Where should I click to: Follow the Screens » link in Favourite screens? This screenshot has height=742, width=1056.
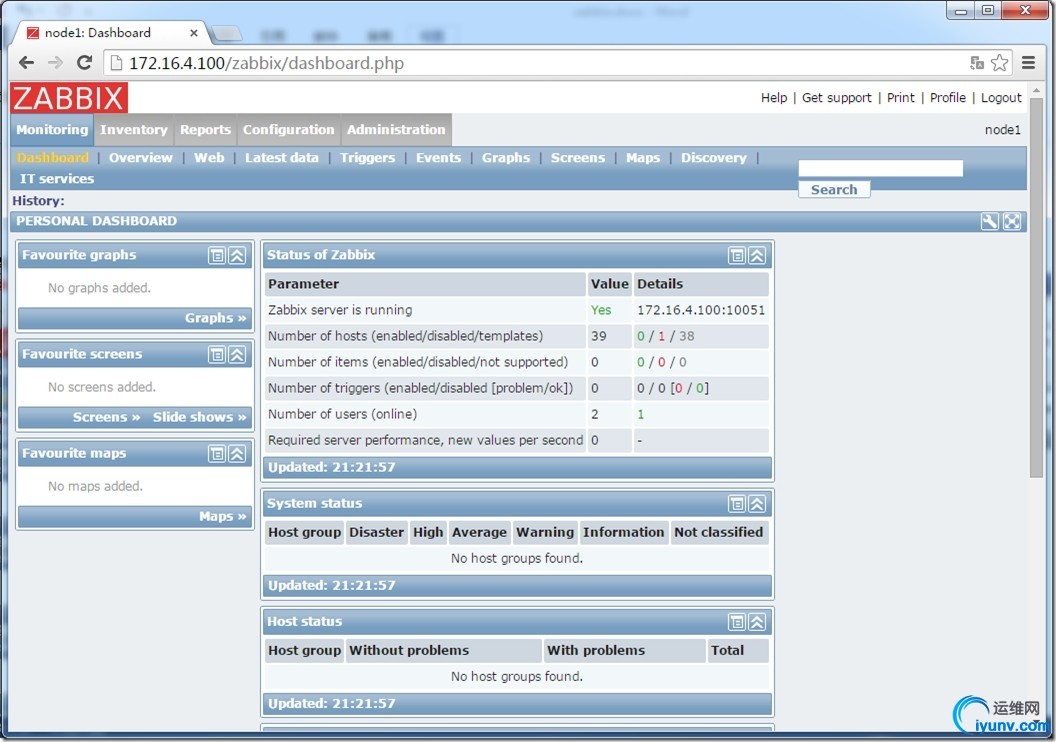[x=106, y=417]
